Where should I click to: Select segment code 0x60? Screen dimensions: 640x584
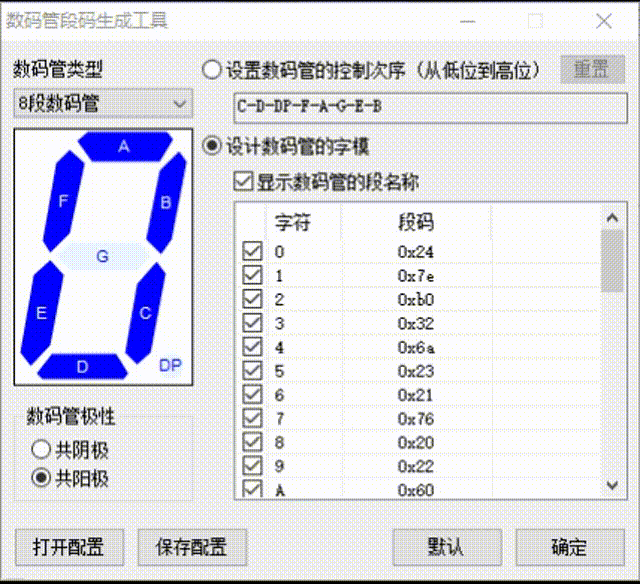[416, 490]
